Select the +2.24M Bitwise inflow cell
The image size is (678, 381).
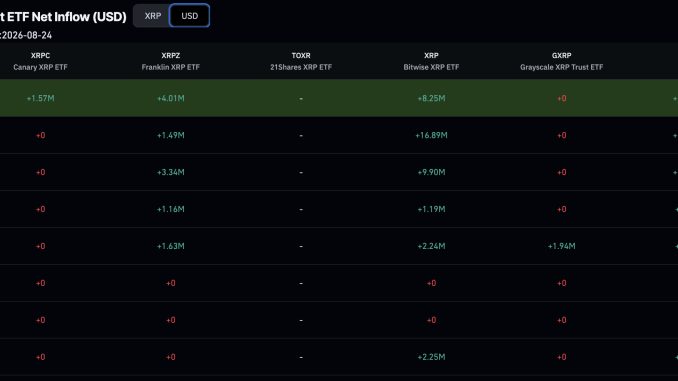[x=431, y=246]
